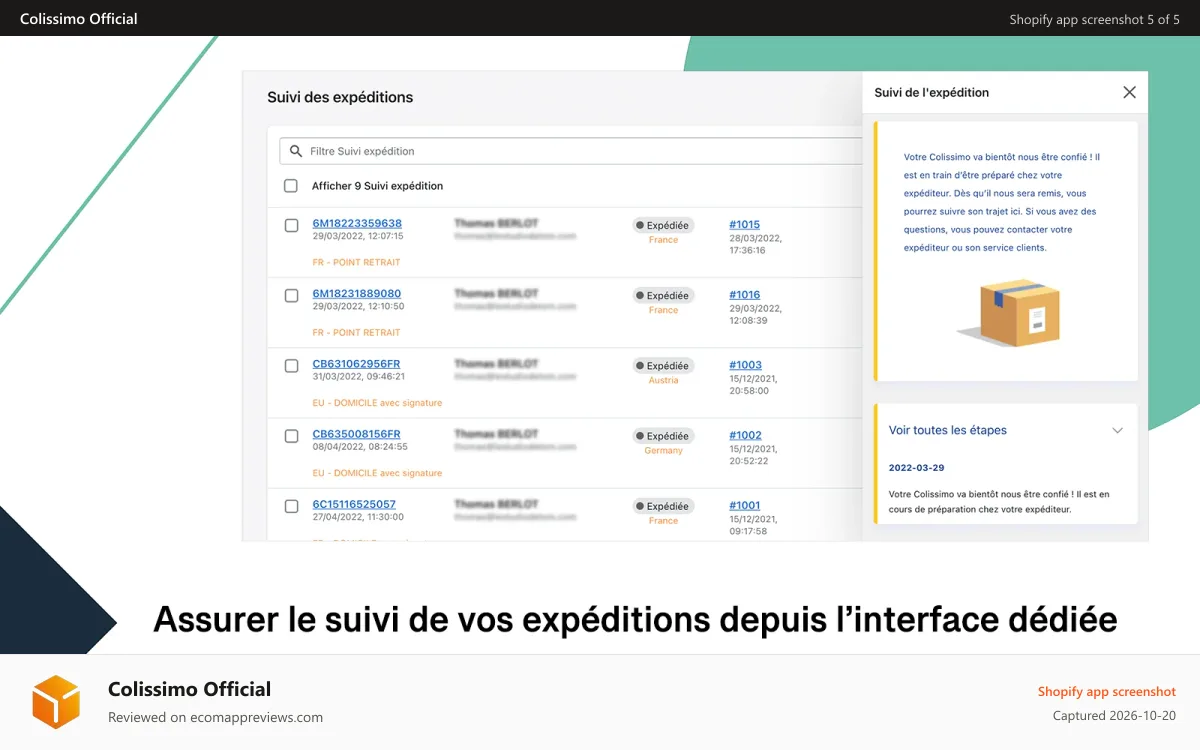Click Expédiée badge for order #1003
The width and height of the screenshot is (1200, 750).
click(663, 366)
